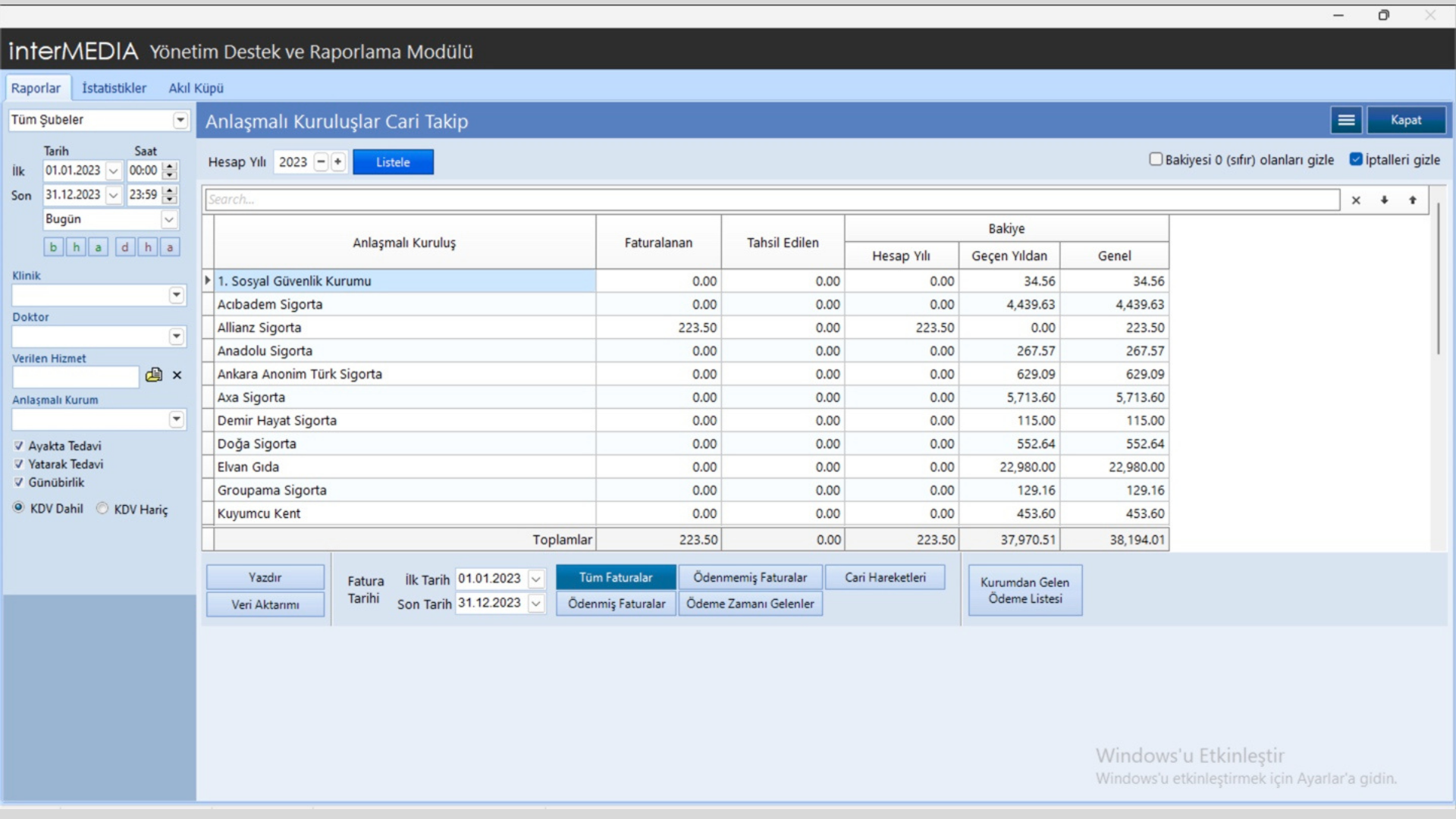This screenshot has height=819, width=1456.
Task: Open the hamburger menu beside Kapat
Action: coord(1346,120)
